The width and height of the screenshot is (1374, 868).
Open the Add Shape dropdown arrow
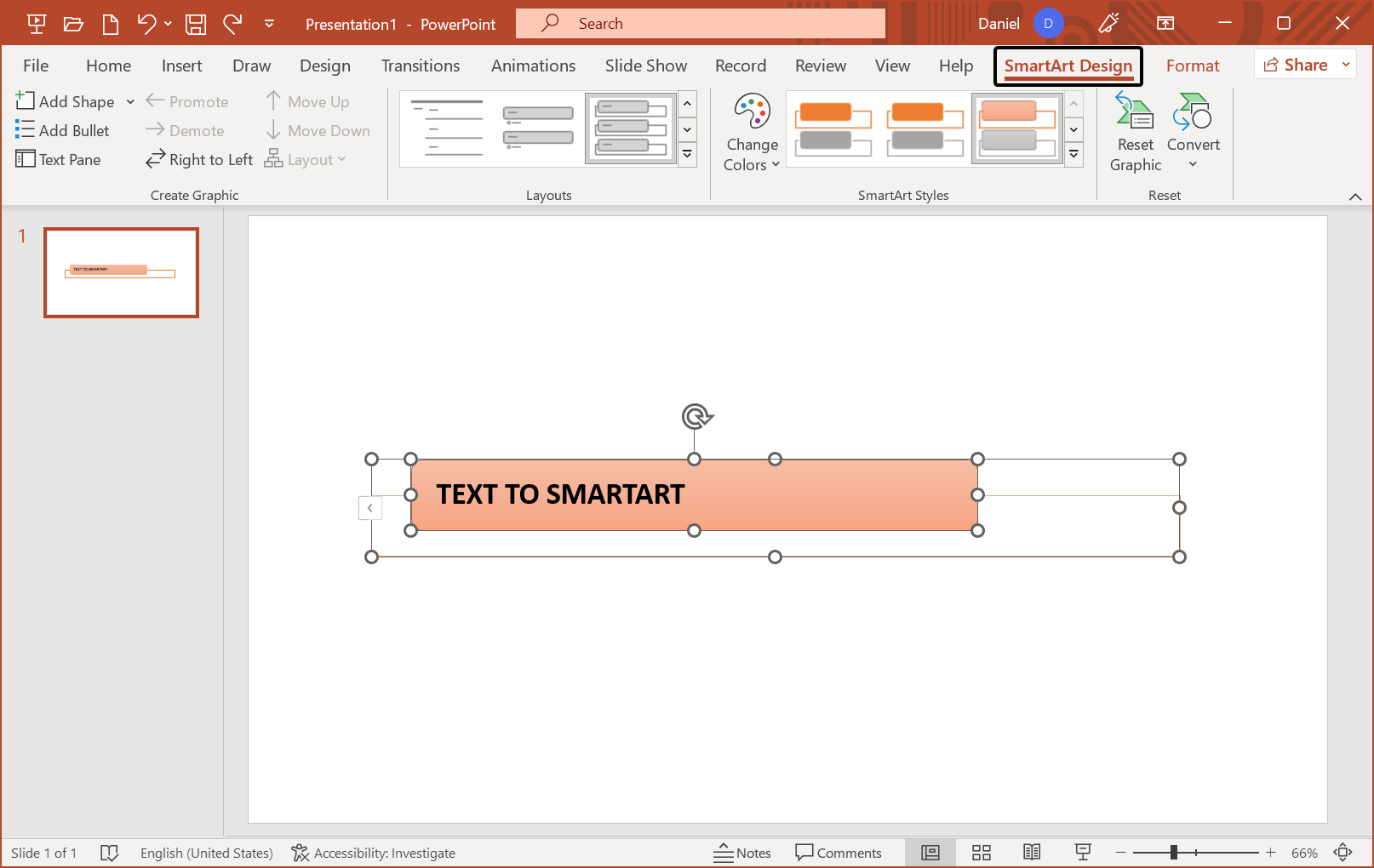point(129,101)
